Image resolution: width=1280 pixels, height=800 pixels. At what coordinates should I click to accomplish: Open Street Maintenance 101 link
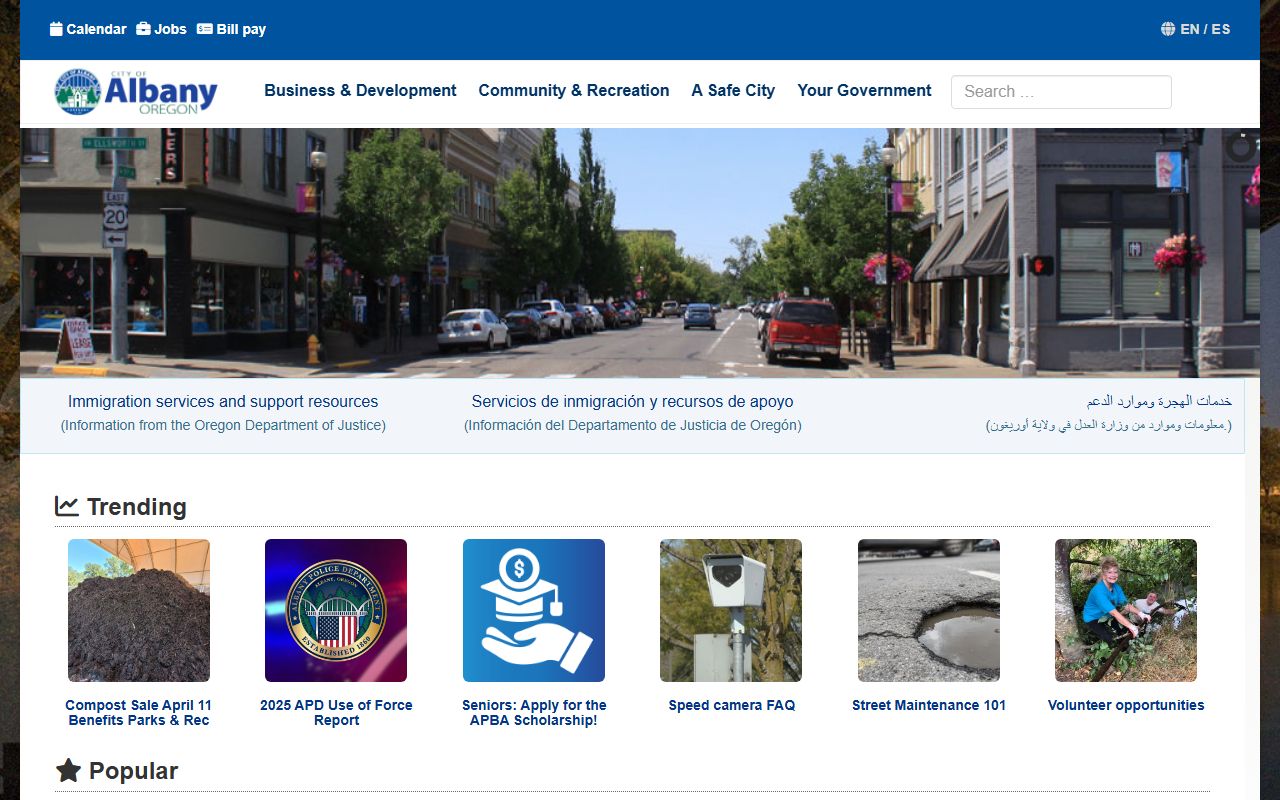click(929, 705)
